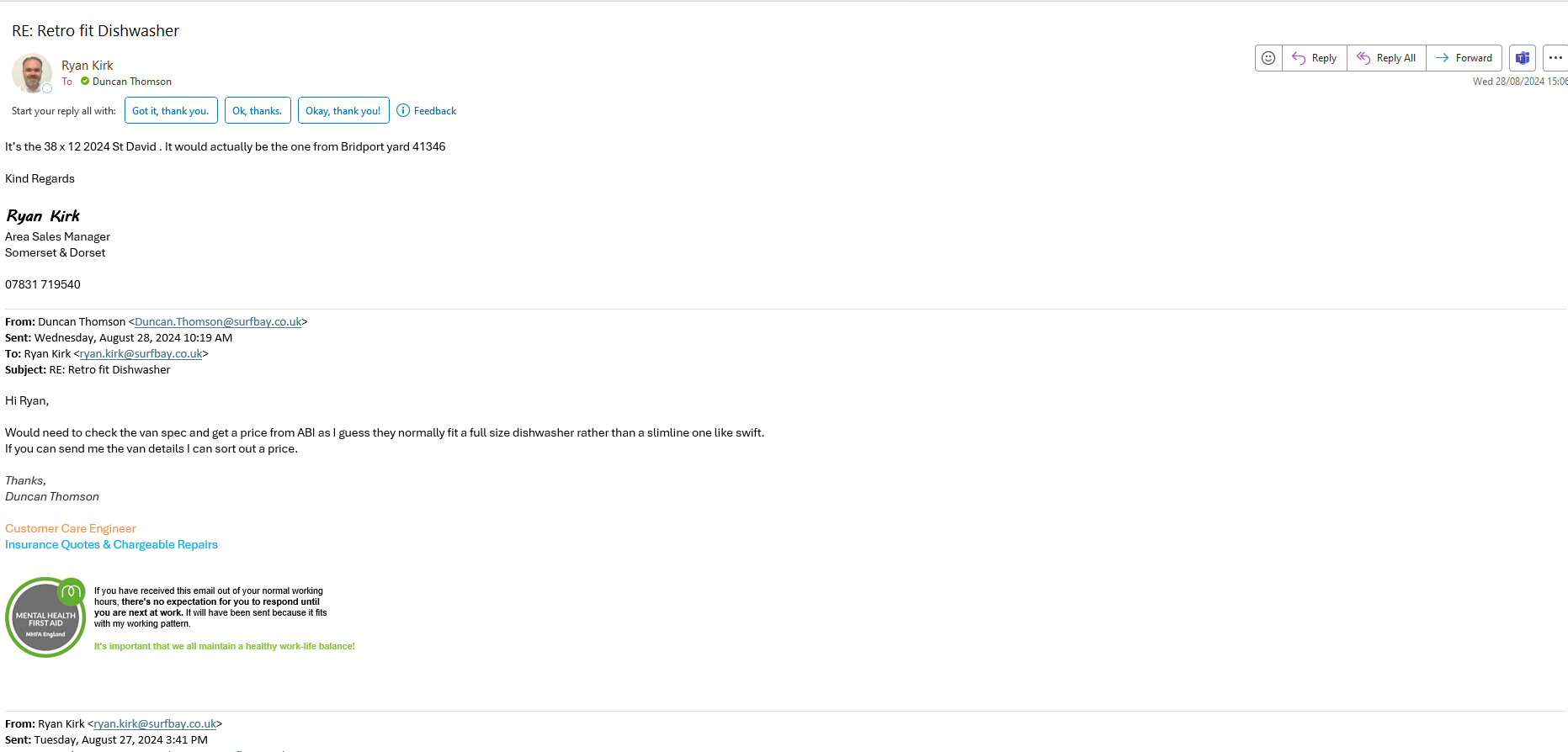Click ryan.kirk@surfbay.co.uk link in the To line
This screenshot has width=1568, height=752.
pyautogui.click(x=141, y=354)
